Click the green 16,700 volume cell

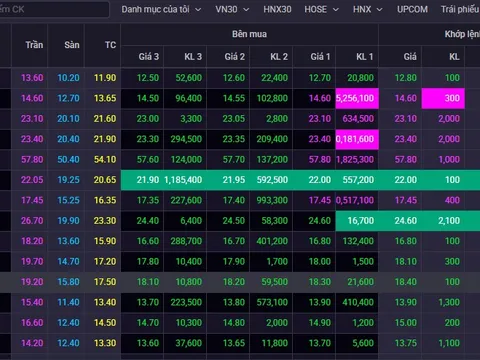(x=357, y=221)
